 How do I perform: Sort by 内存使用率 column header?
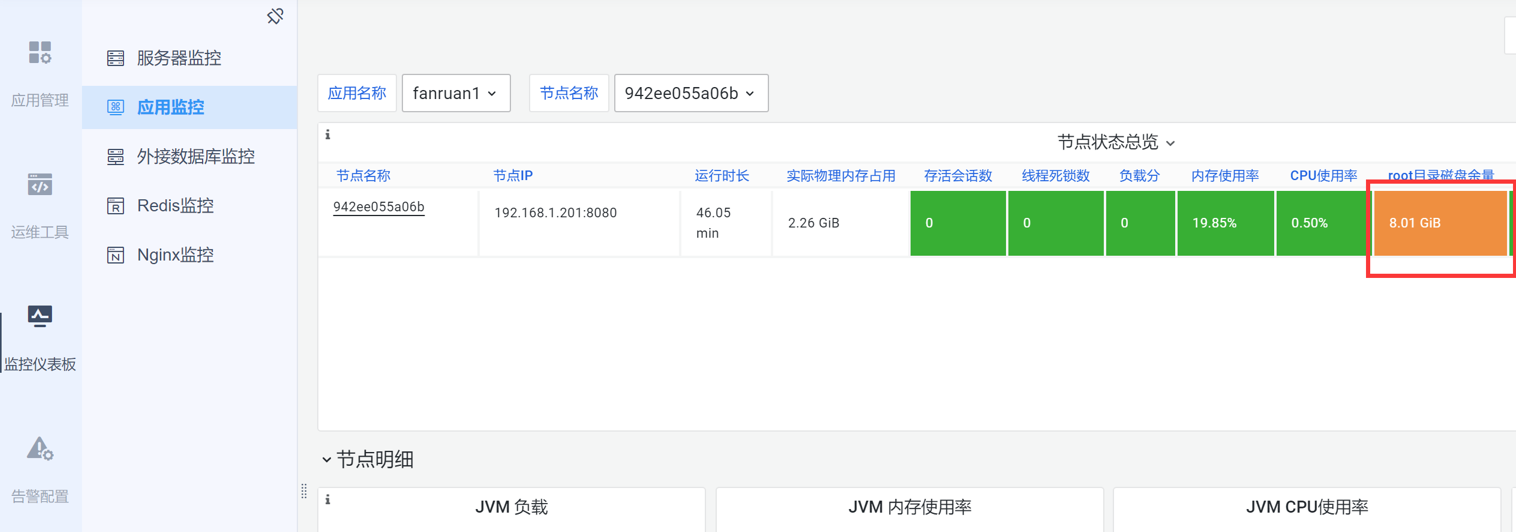tap(1225, 175)
